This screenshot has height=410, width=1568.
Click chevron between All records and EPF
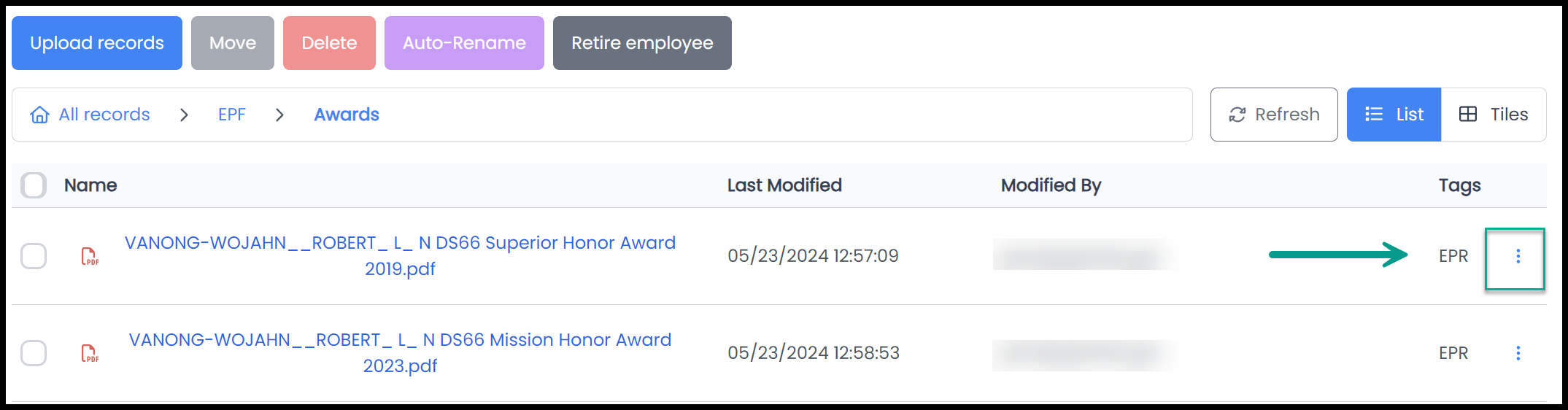coord(184,115)
